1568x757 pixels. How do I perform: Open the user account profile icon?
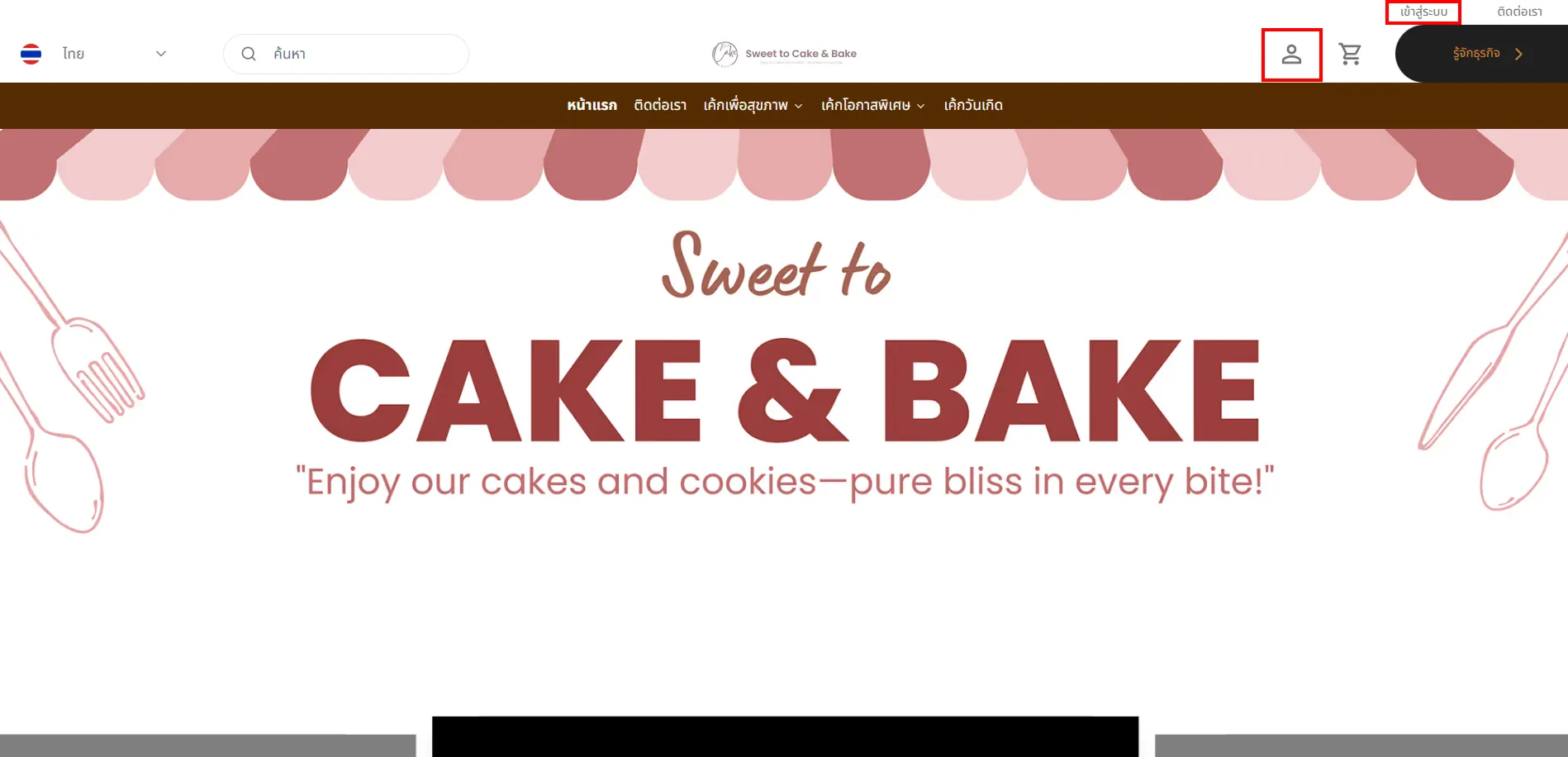click(1291, 55)
